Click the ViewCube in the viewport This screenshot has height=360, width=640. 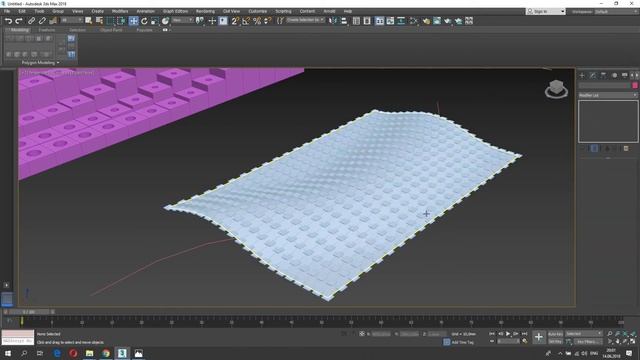click(556, 89)
